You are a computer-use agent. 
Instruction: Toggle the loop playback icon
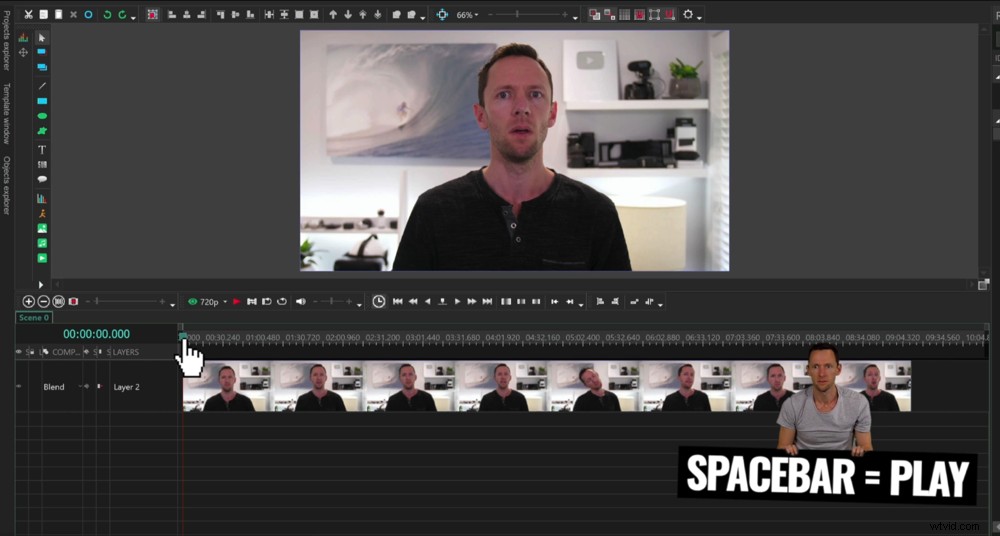coord(282,301)
